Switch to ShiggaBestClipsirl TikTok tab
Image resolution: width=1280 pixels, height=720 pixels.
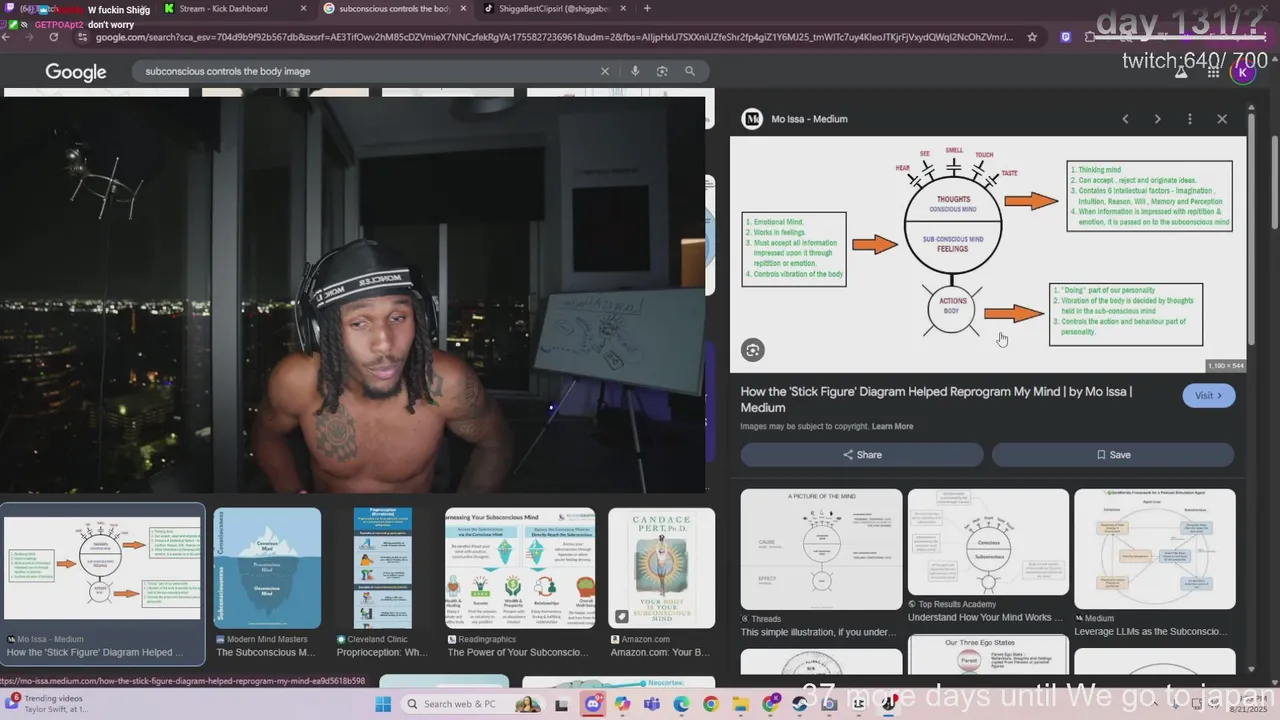pos(553,9)
